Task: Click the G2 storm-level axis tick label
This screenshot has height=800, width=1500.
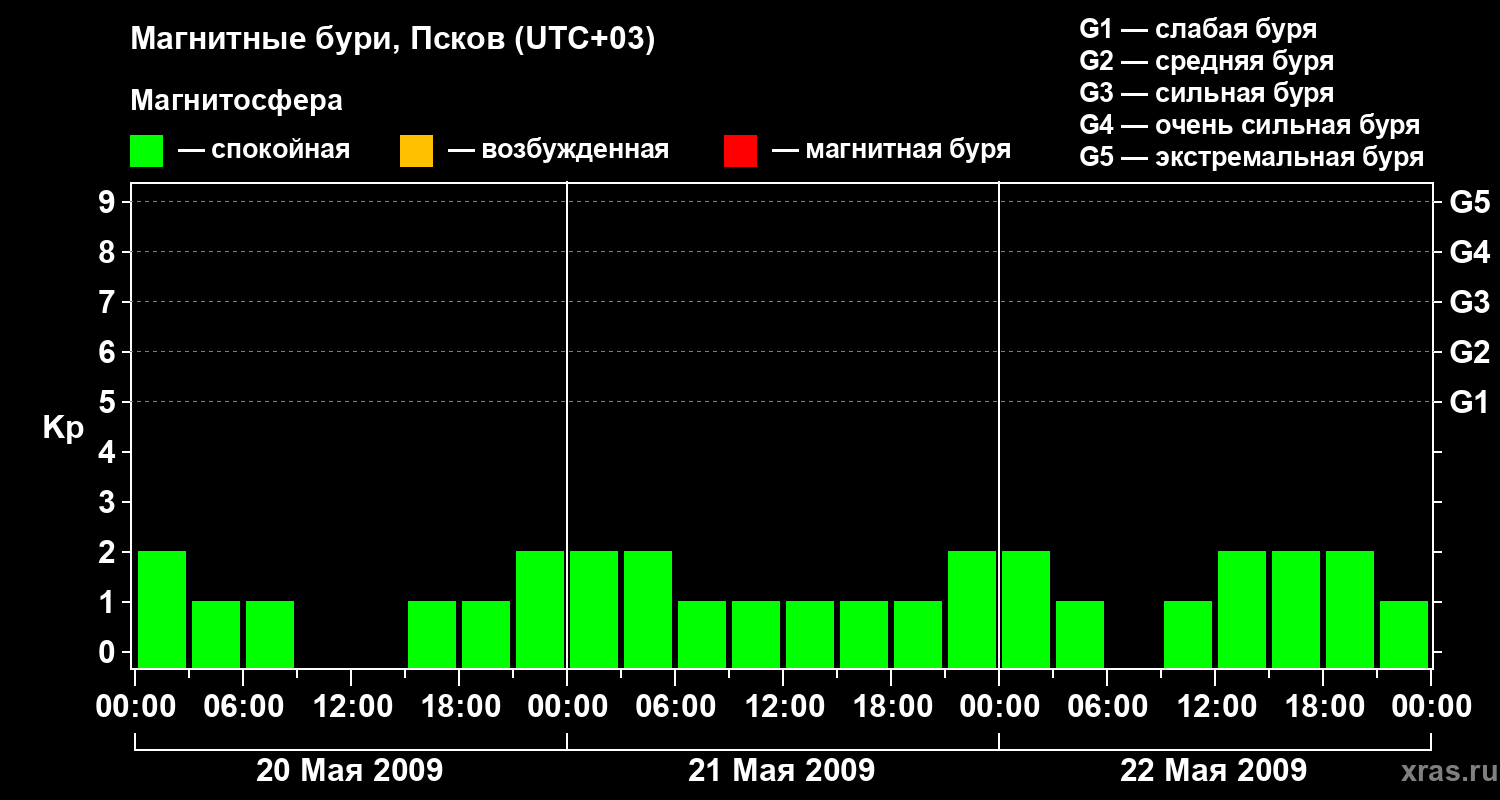Action: coord(1469,353)
